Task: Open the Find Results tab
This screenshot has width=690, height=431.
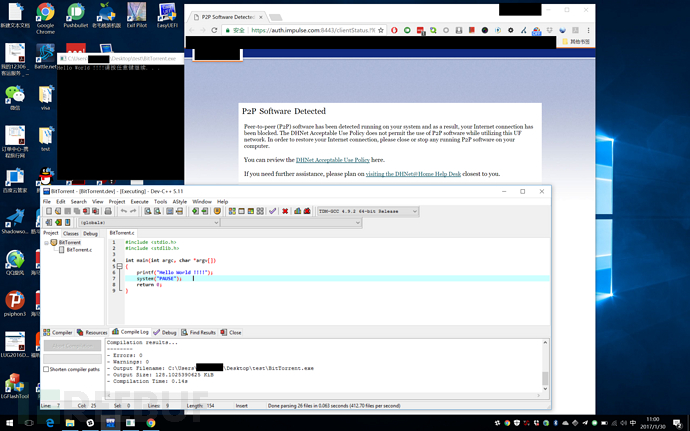Action: click(198, 332)
